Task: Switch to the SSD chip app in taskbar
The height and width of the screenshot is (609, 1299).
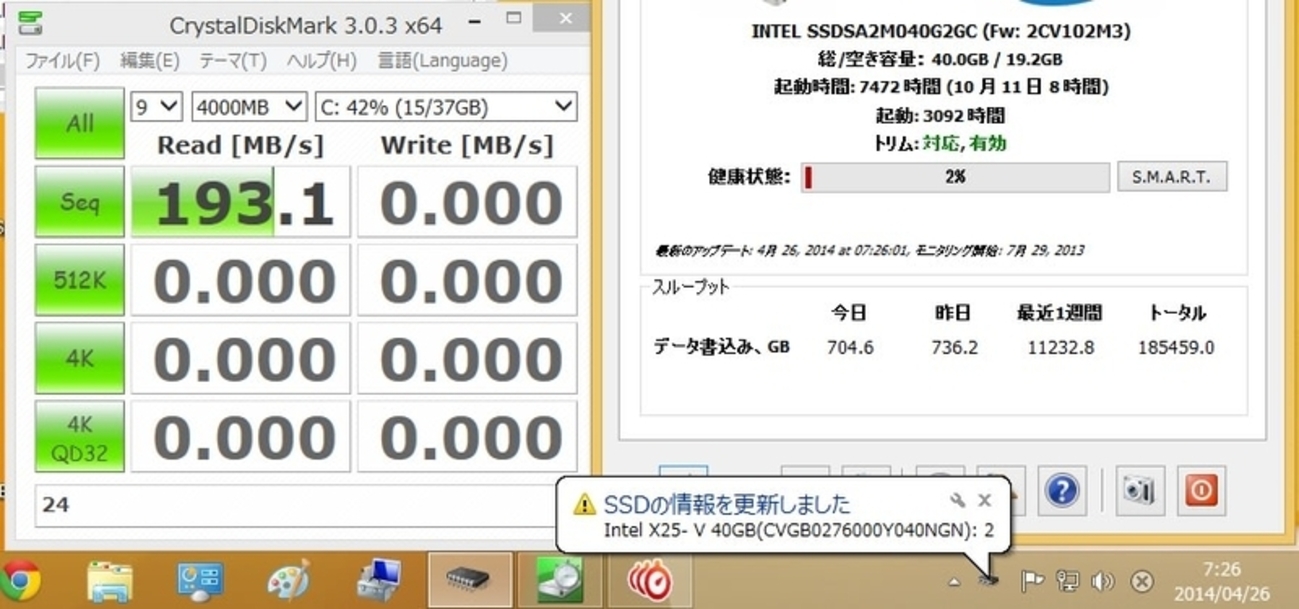Action: click(469, 580)
